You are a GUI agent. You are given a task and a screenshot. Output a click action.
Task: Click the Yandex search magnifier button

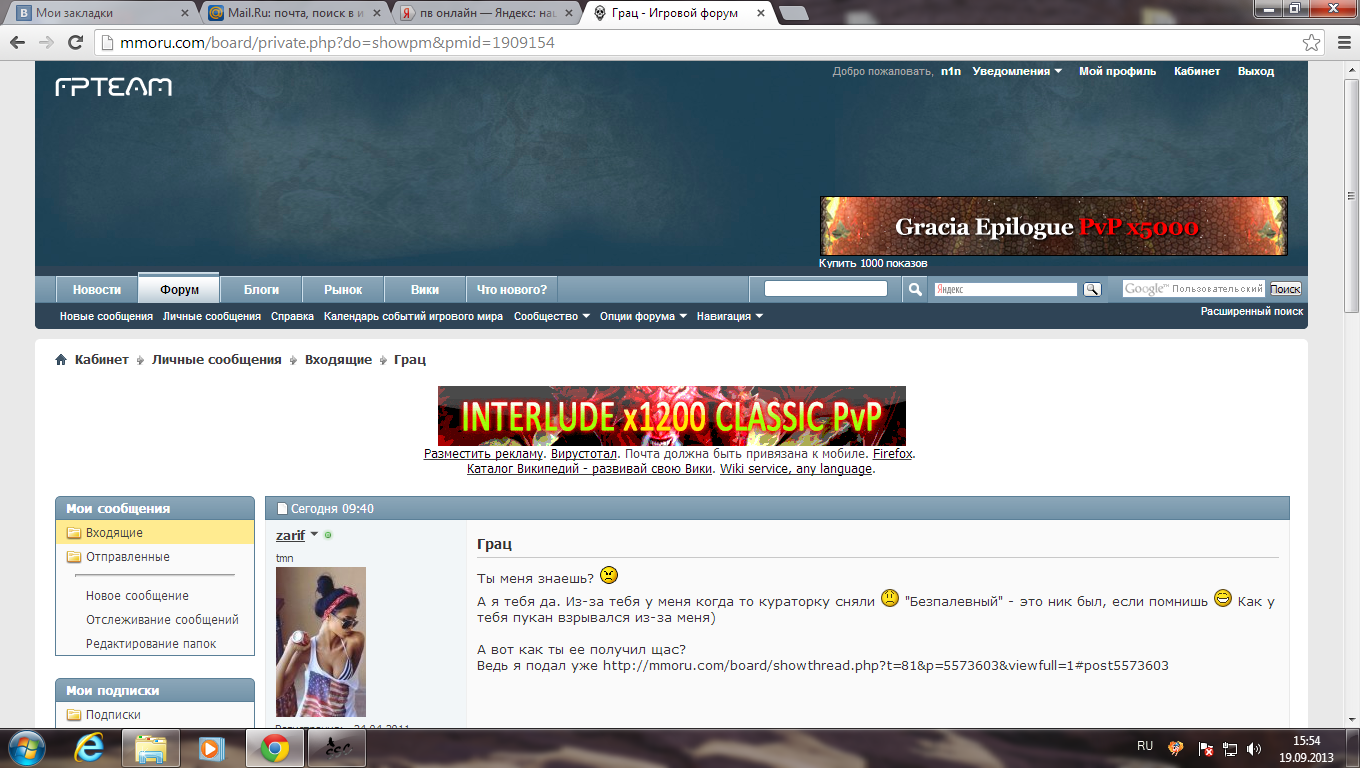(x=1092, y=289)
